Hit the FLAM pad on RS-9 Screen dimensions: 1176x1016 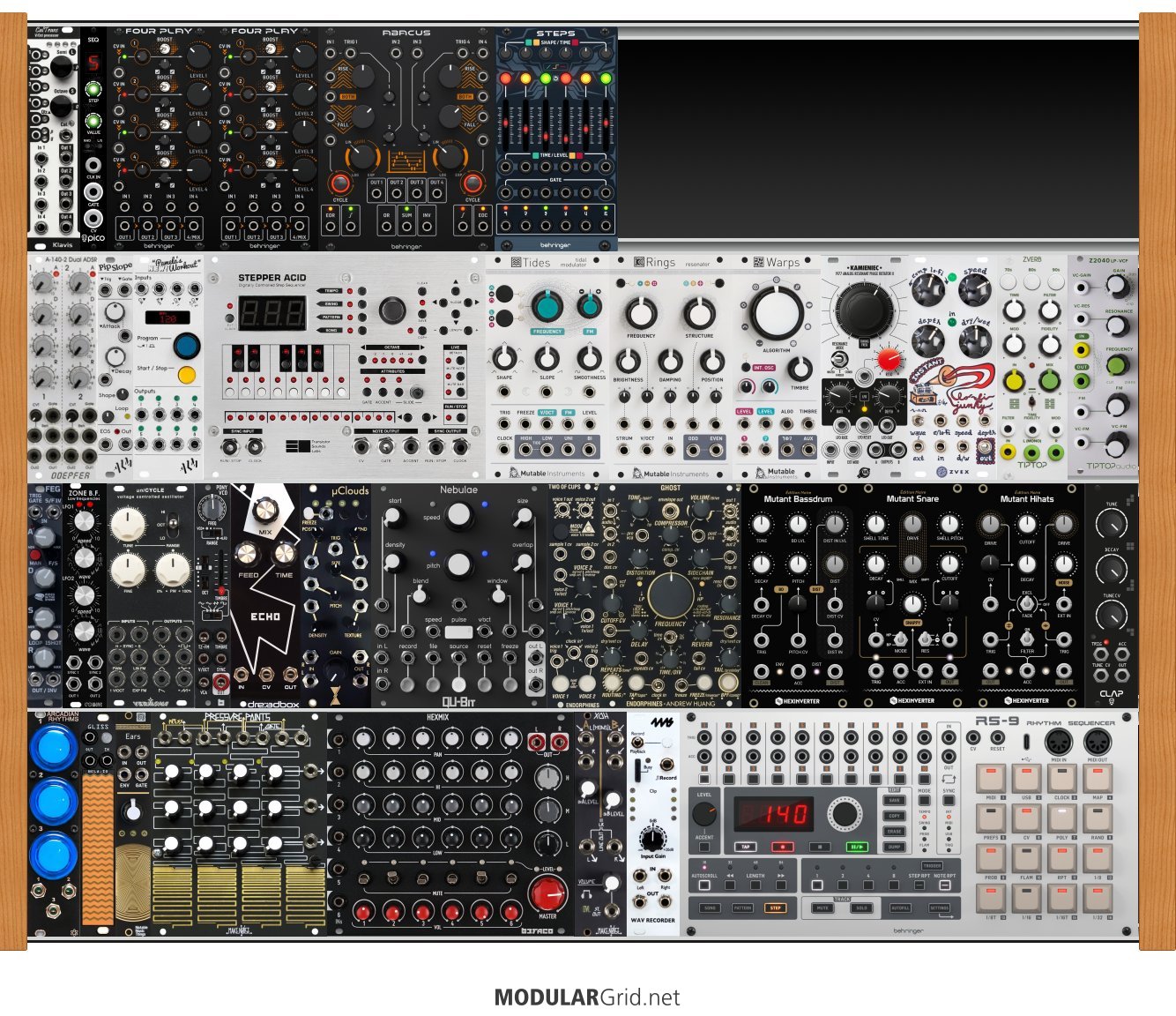coord(1026,858)
